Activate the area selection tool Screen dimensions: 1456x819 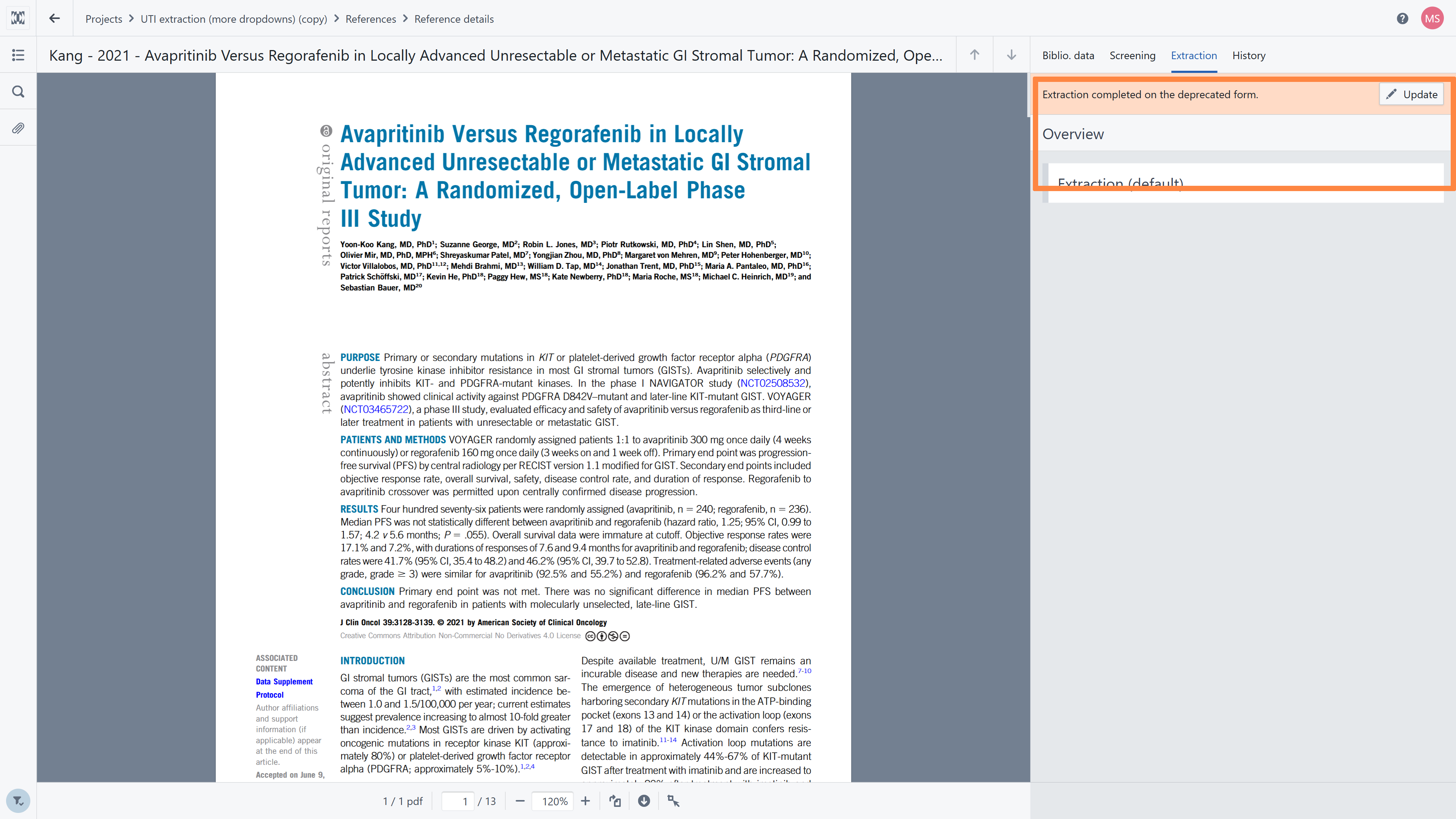pyautogui.click(x=673, y=801)
